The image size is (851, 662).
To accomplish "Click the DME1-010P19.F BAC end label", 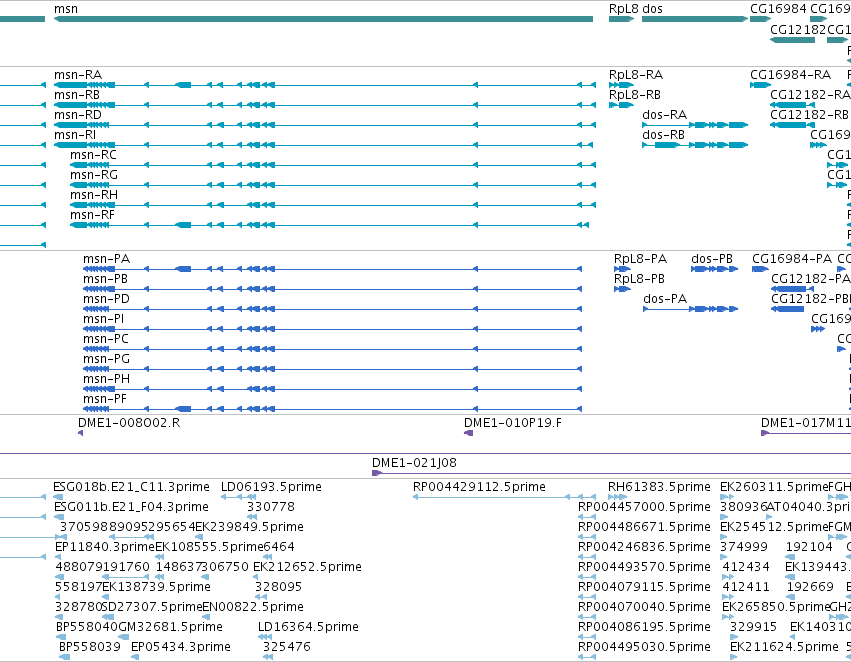I will [513, 423].
